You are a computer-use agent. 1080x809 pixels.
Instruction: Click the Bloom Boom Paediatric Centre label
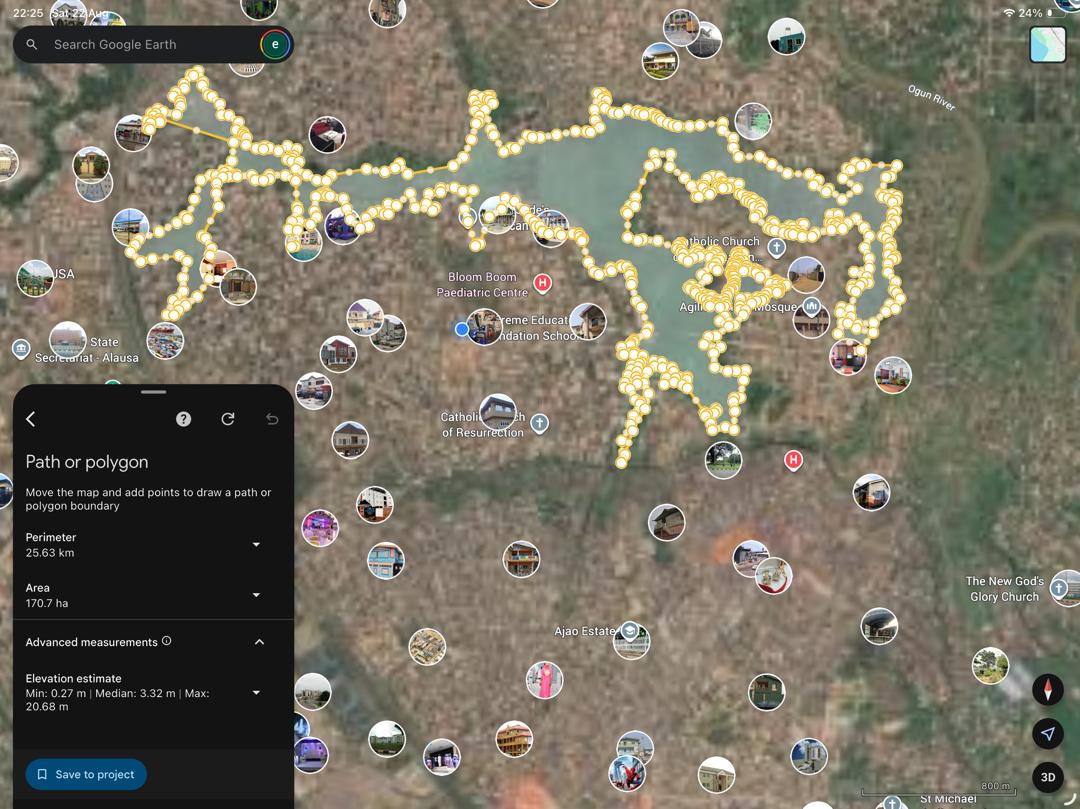tap(482, 284)
